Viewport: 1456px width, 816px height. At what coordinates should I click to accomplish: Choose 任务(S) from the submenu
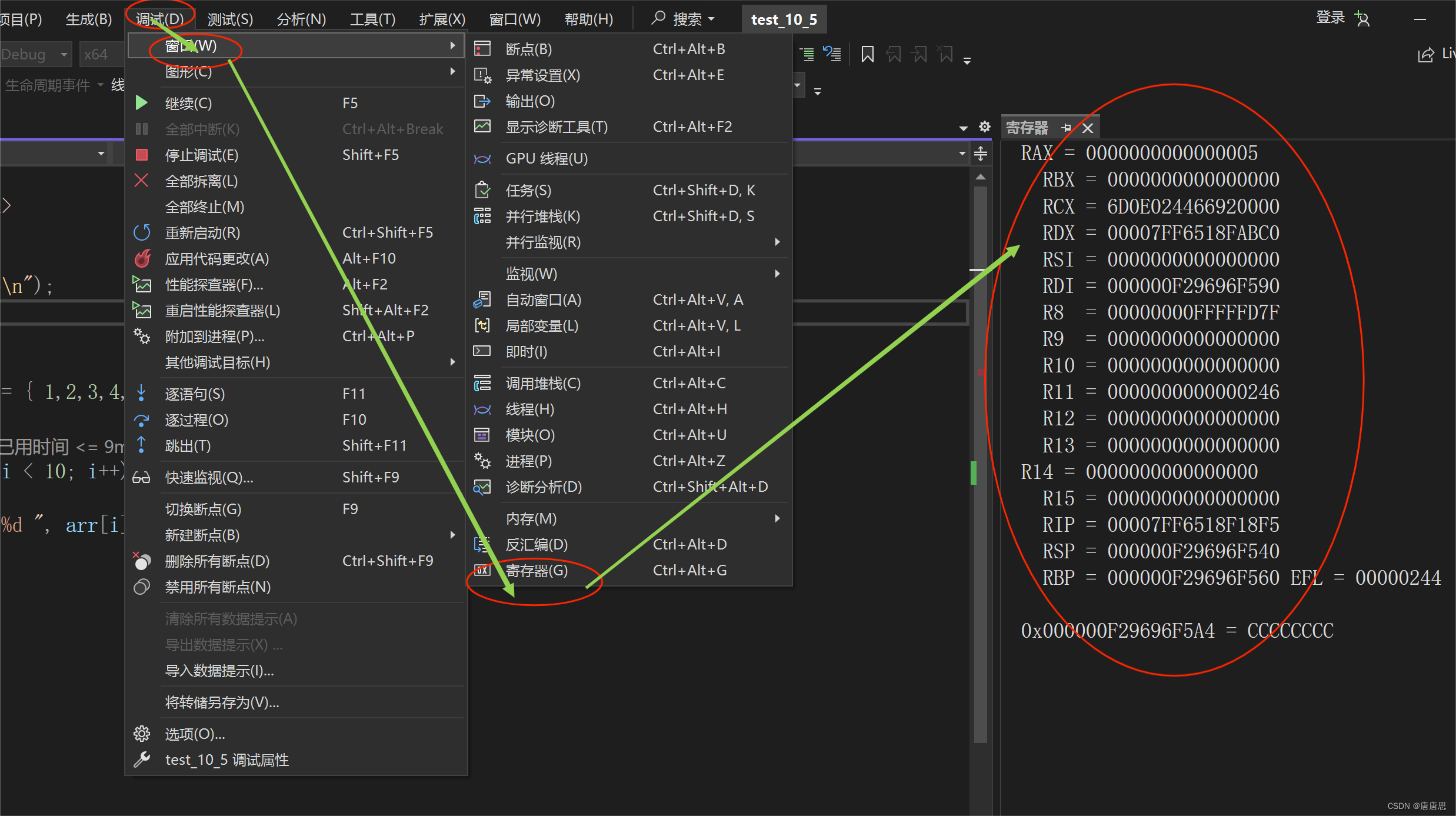(x=630, y=190)
